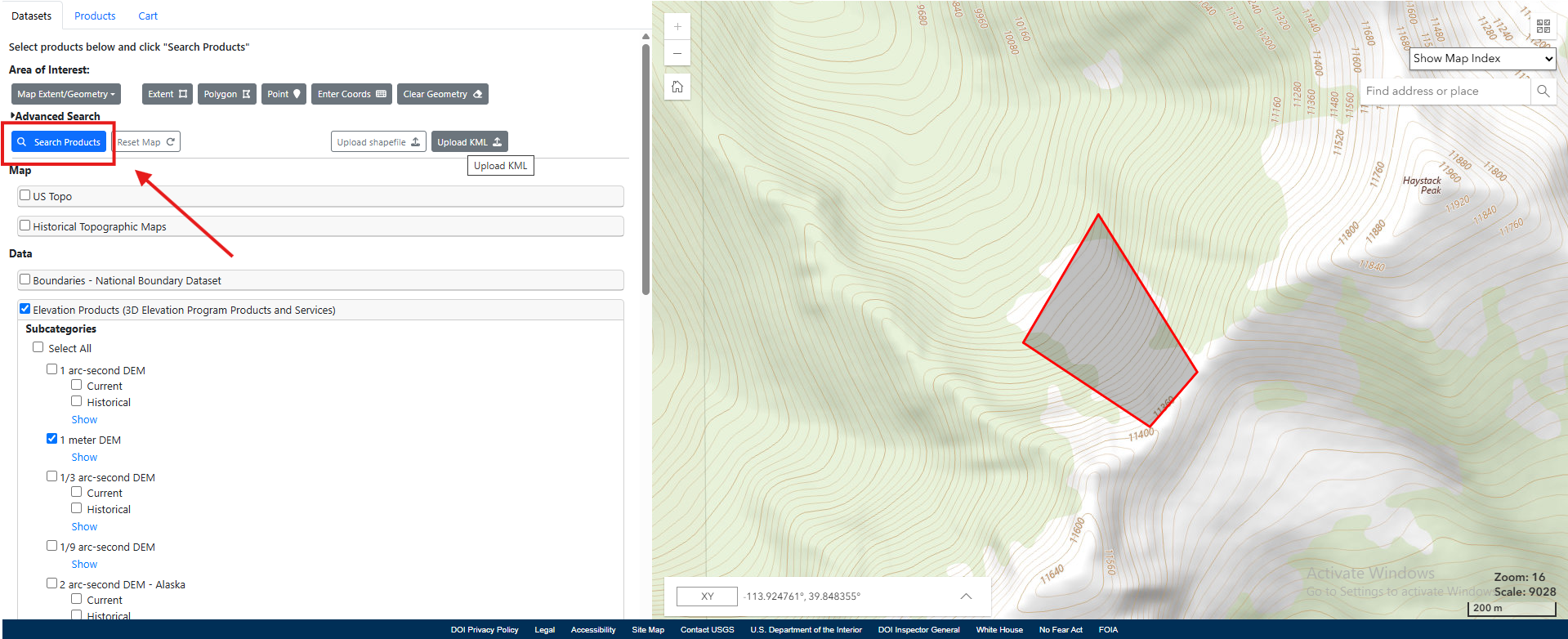
Task: Open the Cart tab
Action: pos(148,16)
